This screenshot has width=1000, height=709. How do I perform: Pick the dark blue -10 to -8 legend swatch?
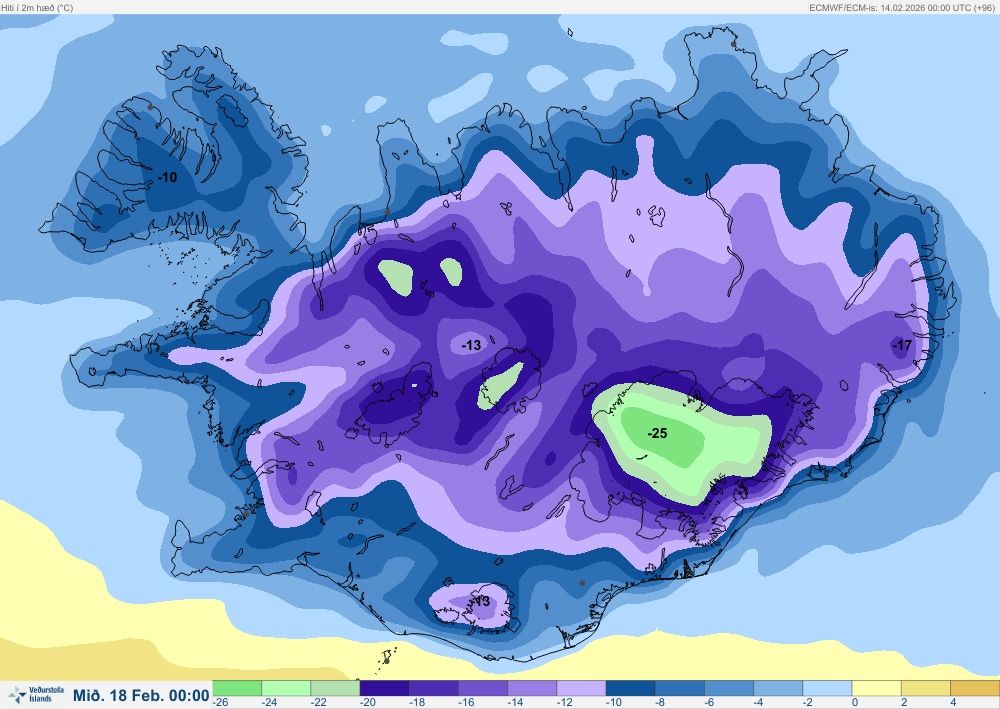(x=630, y=688)
